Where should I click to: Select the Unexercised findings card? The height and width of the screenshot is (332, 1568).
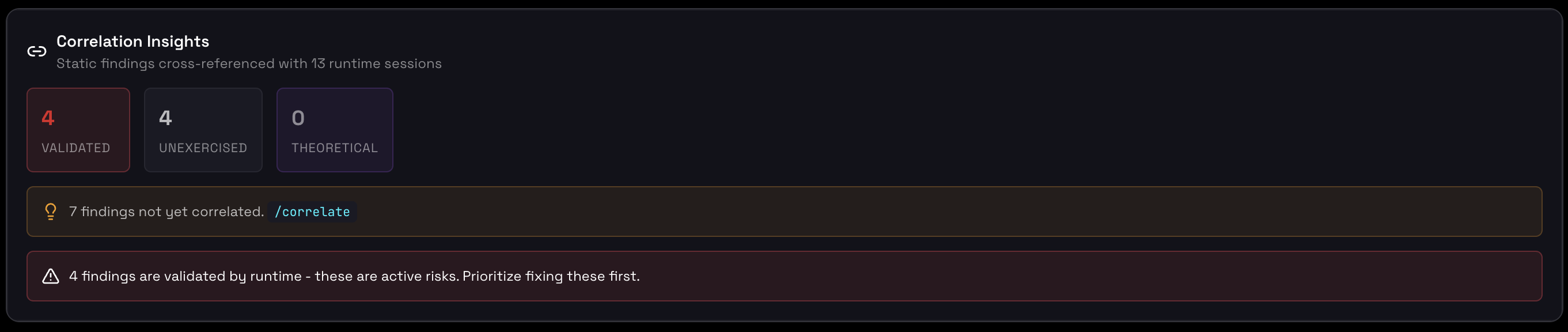(203, 130)
